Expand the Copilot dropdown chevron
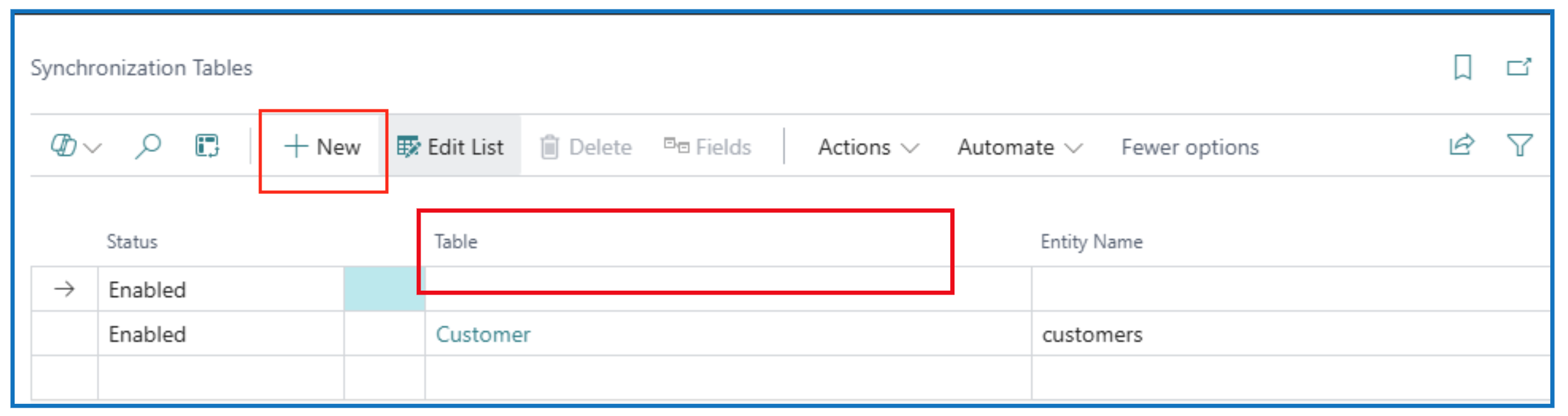The height and width of the screenshot is (416, 1568). (x=93, y=148)
